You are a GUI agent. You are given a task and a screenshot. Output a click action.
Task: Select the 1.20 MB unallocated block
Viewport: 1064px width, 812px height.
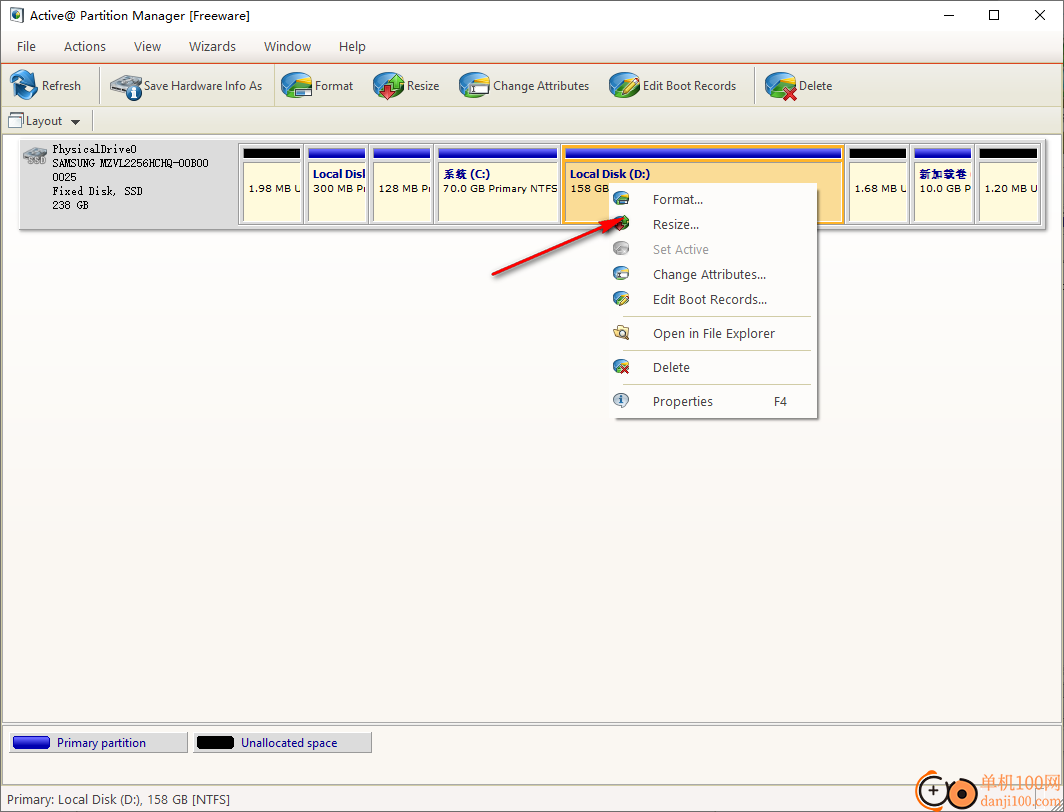pos(1008,184)
